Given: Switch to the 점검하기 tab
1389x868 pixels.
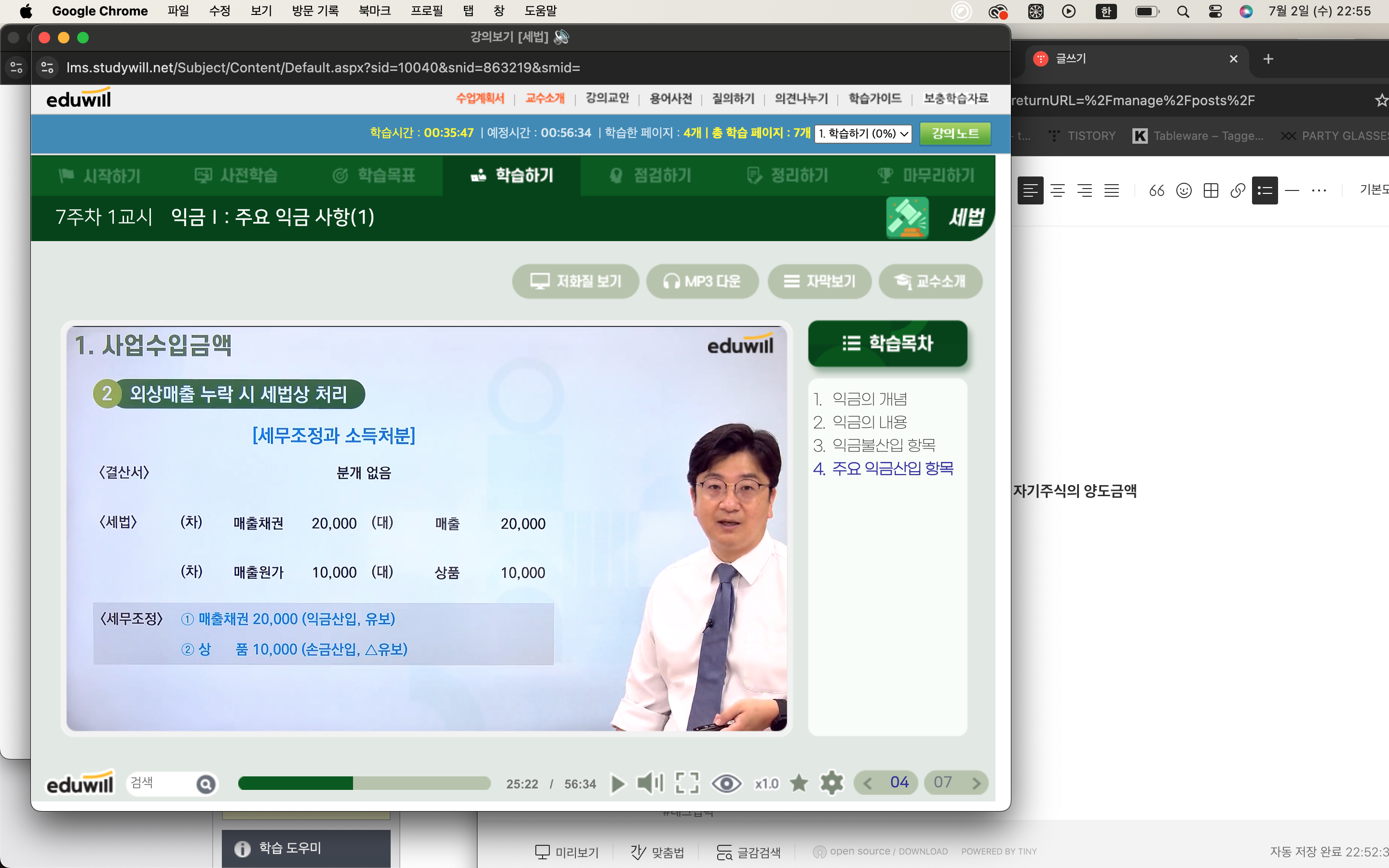Looking at the screenshot, I should point(650,175).
